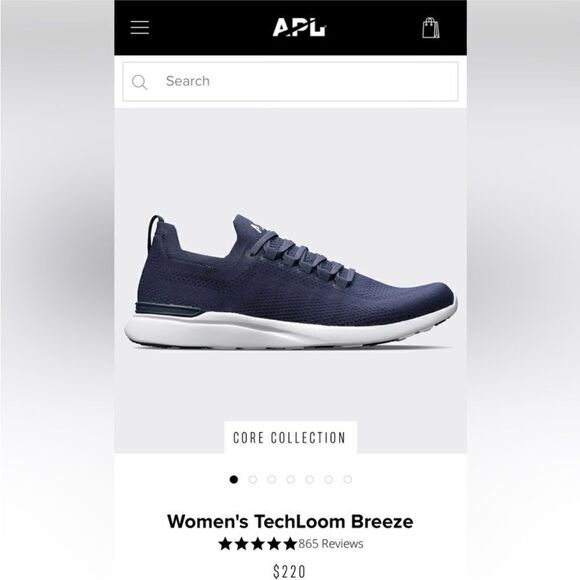Click the Search input field
Viewport: 580px width, 580px height.
(x=290, y=82)
